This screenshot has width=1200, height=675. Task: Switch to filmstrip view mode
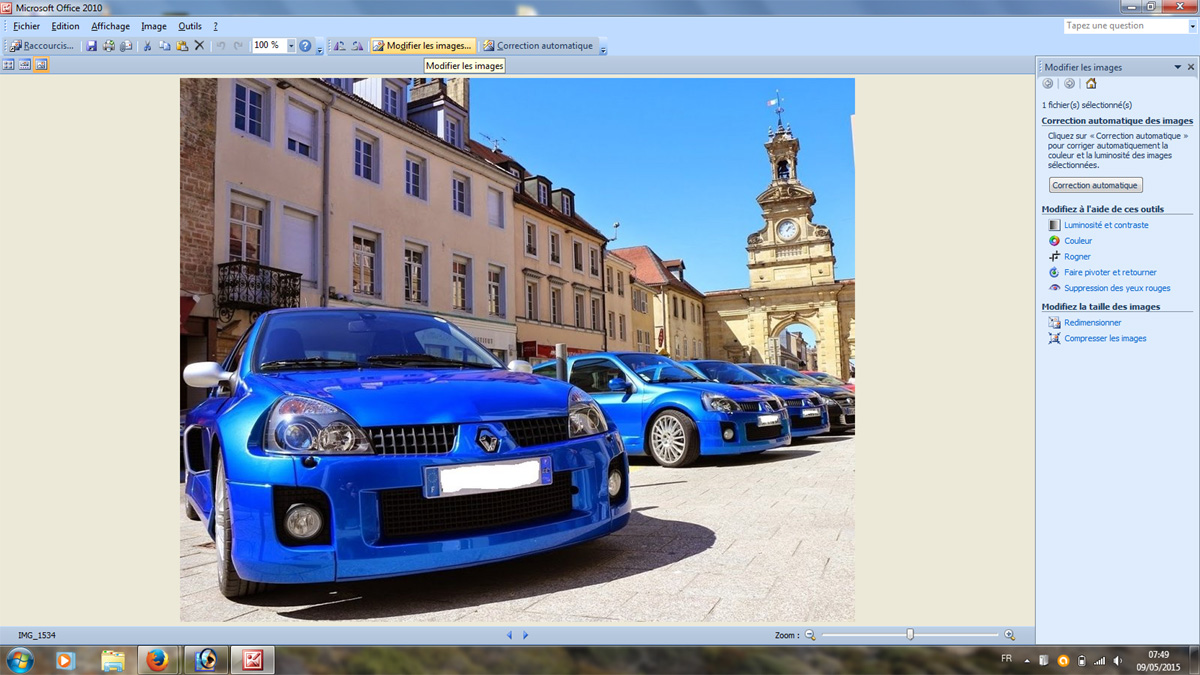[25, 65]
